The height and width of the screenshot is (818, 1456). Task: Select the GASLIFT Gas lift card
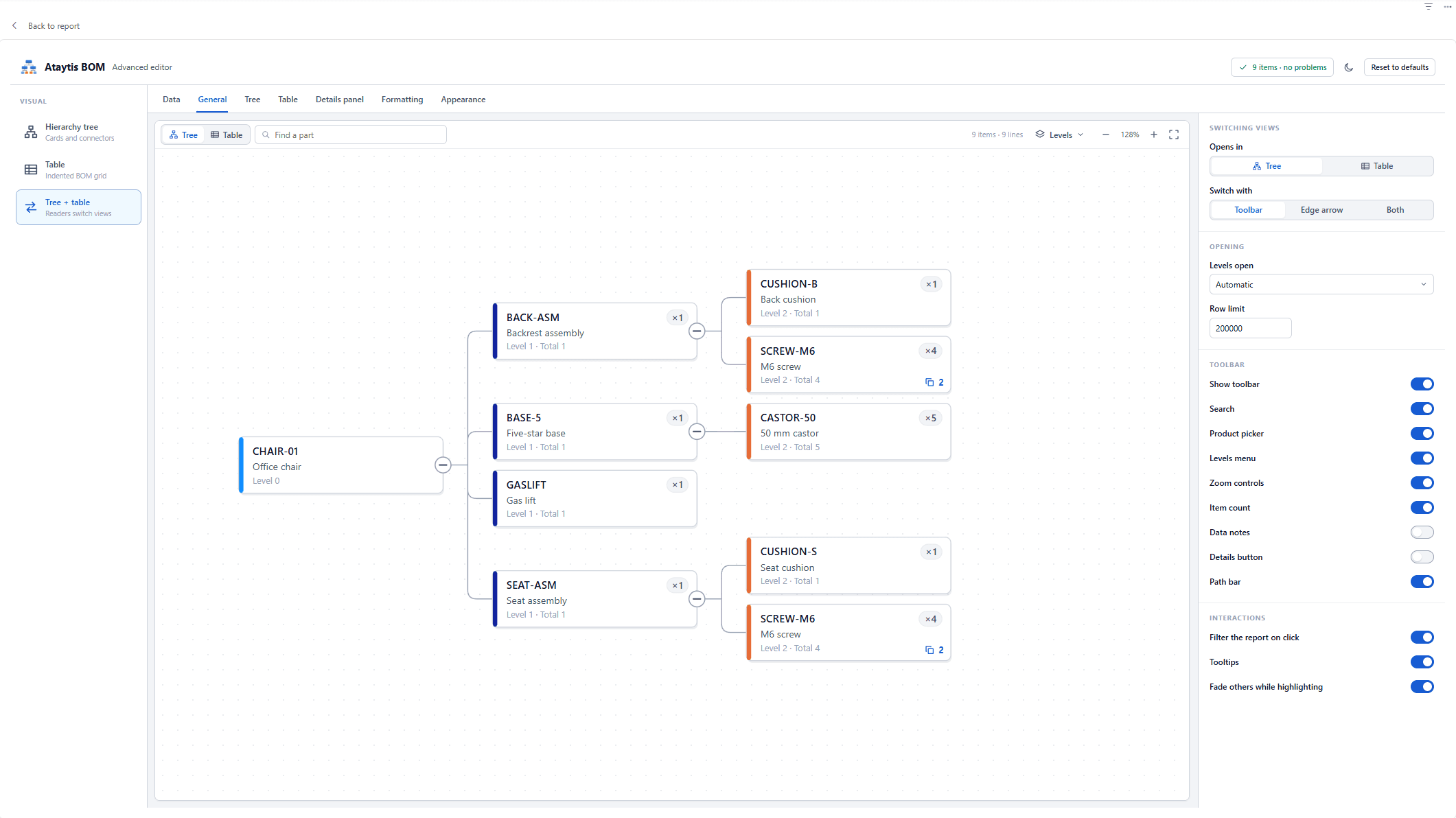[x=595, y=499]
